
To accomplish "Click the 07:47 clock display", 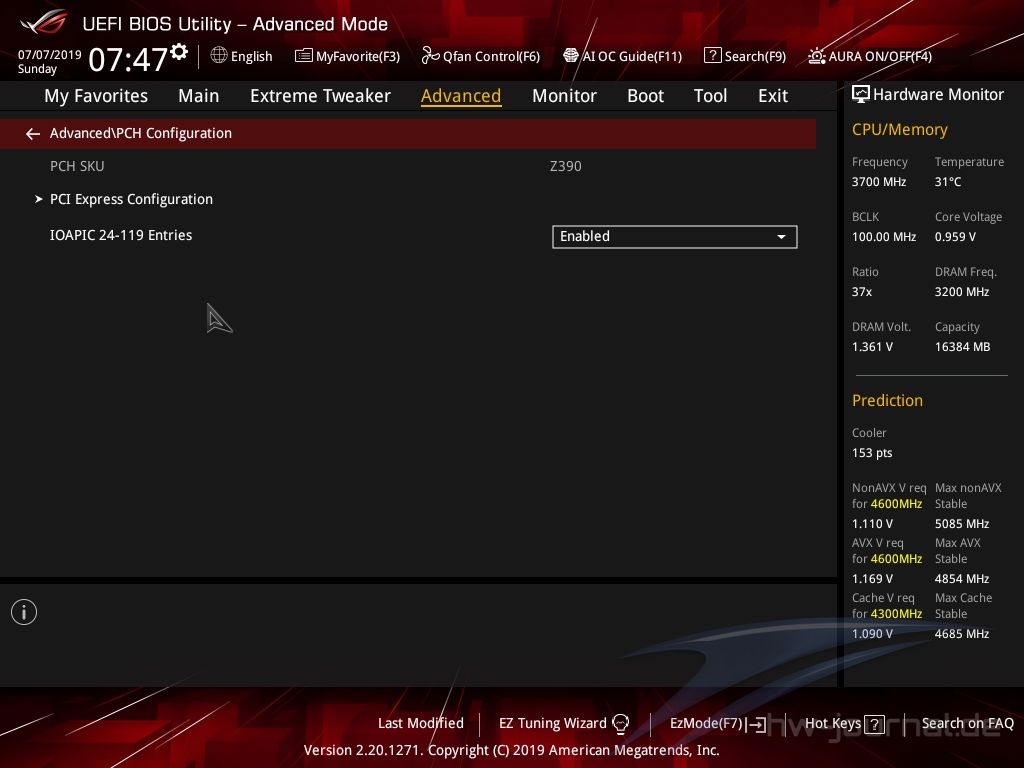I will click(x=128, y=59).
